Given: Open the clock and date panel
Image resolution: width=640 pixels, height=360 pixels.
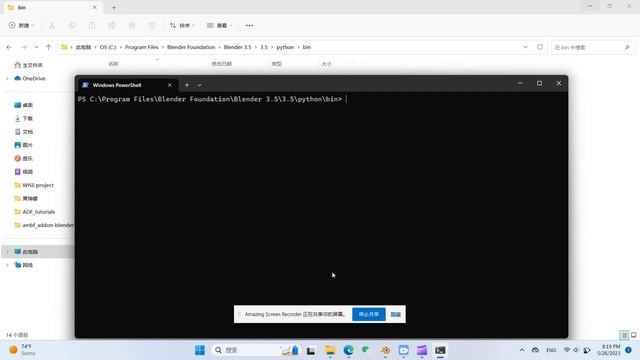Looking at the screenshot, I should [x=609, y=350].
